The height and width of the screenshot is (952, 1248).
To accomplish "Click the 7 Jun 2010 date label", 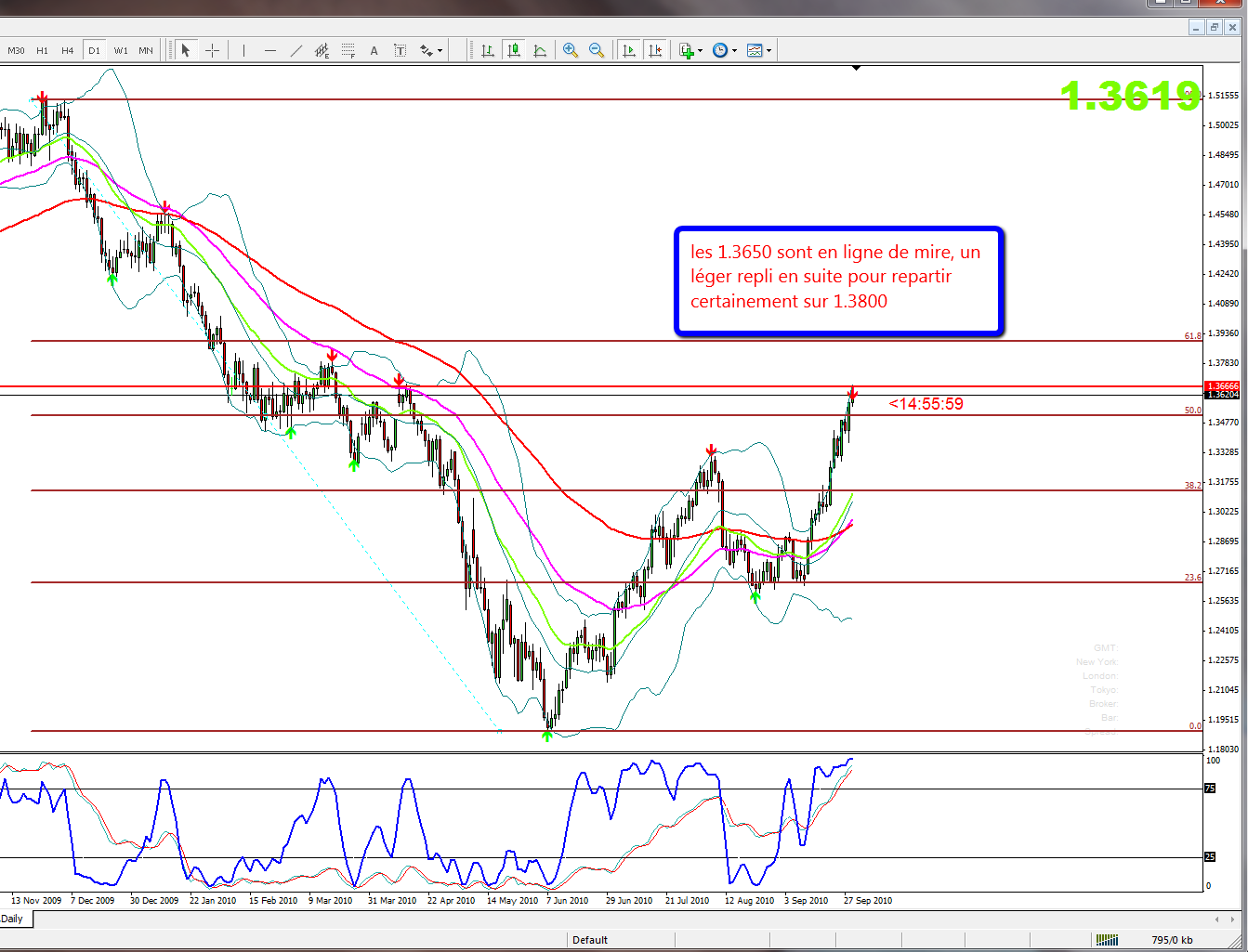I will [x=567, y=900].
